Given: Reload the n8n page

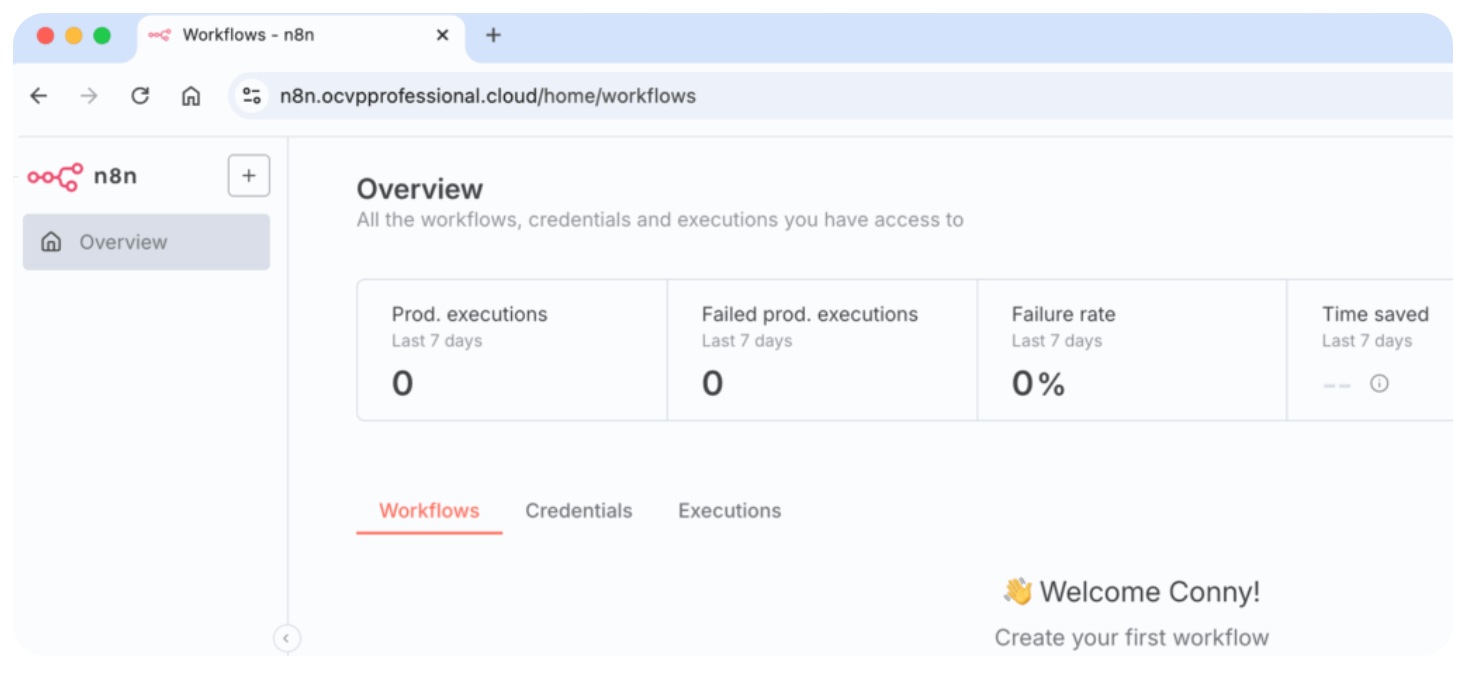Looking at the screenshot, I should (140, 96).
